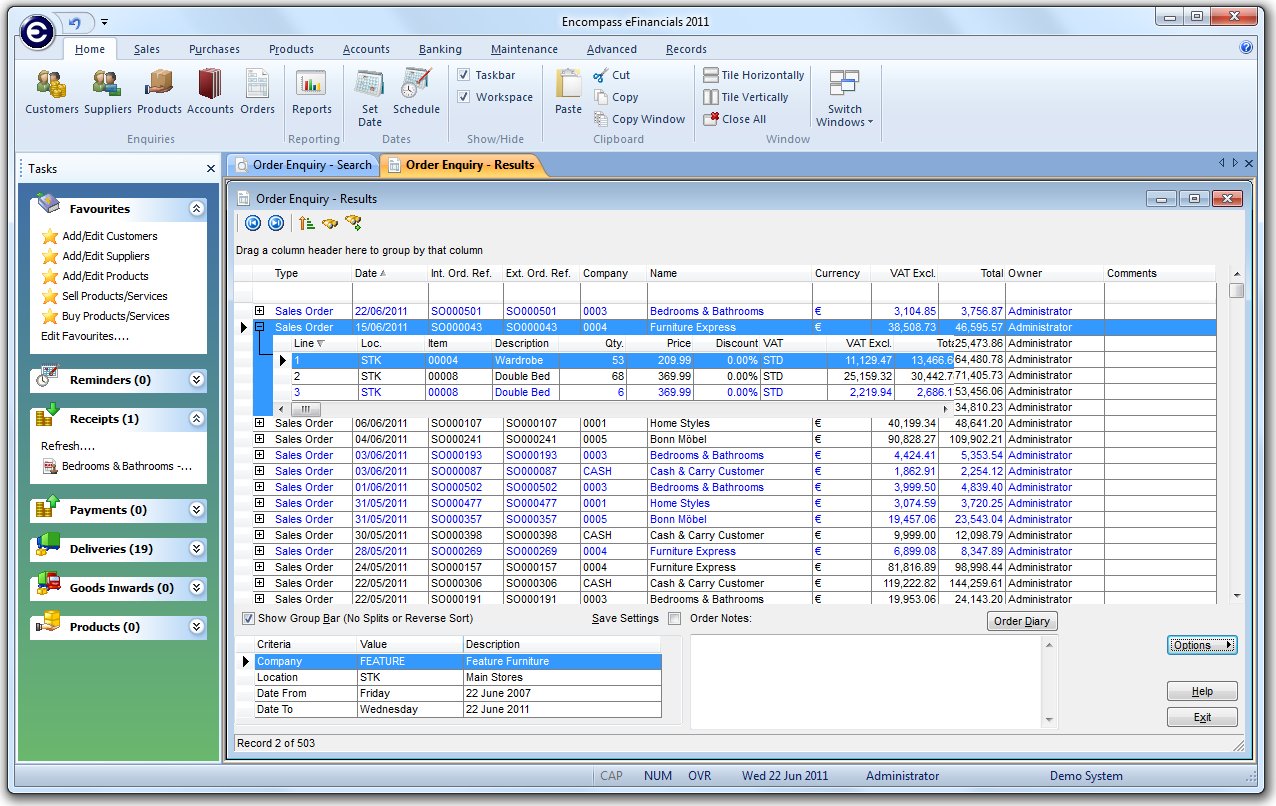This screenshot has height=806, width=1276.
Task: Open the Schedule icon
Action: point(416,92)
